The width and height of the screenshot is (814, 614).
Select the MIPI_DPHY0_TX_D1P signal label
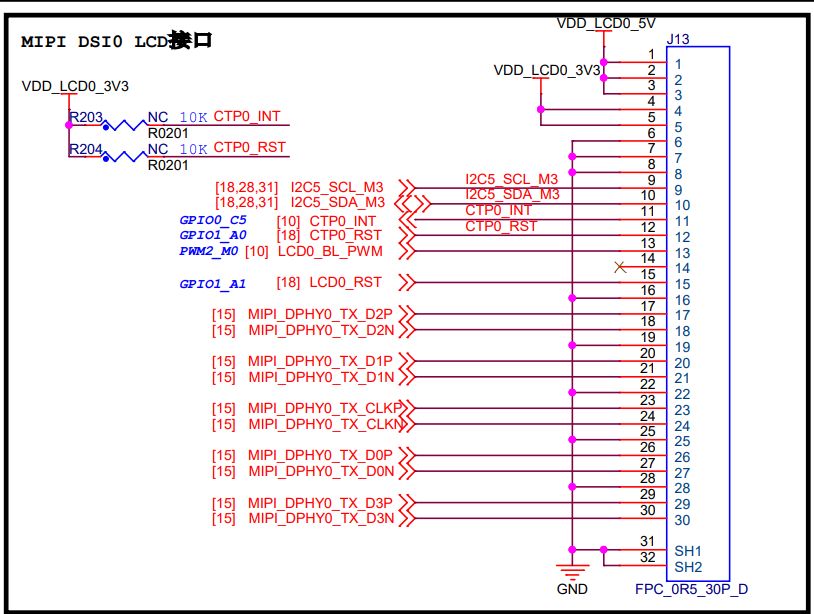point(320,361)
